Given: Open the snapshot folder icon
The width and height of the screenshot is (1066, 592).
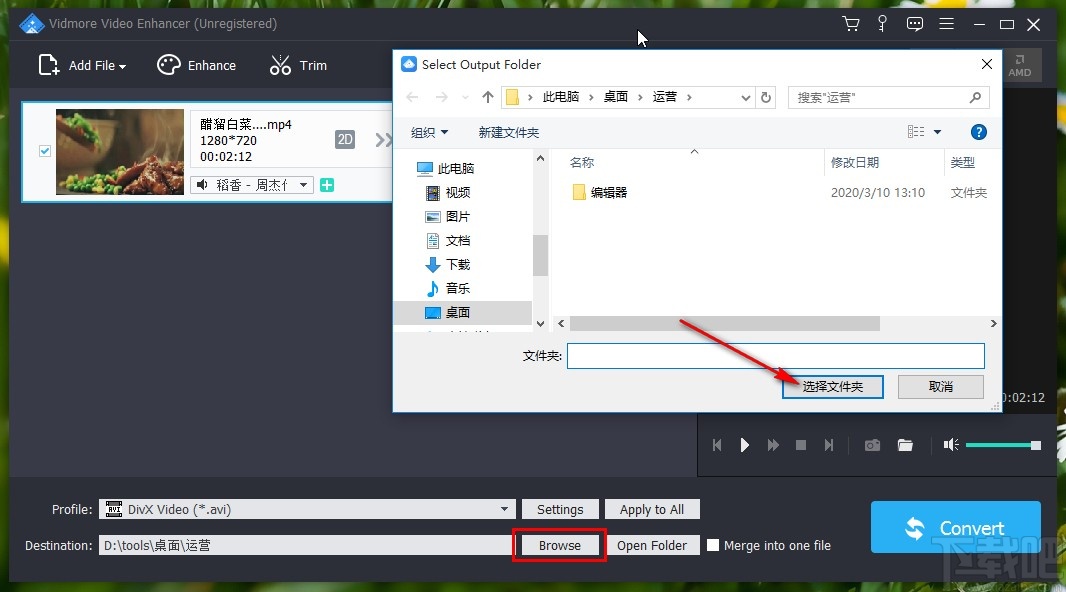Looking at the screenshot, I should coord(905,445).
